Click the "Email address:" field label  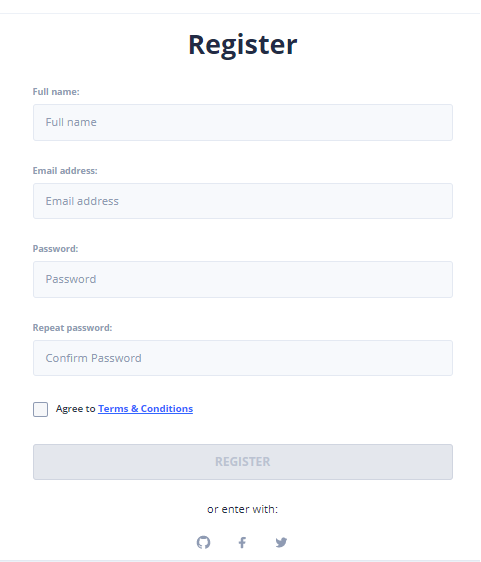(x=65, y=171)
